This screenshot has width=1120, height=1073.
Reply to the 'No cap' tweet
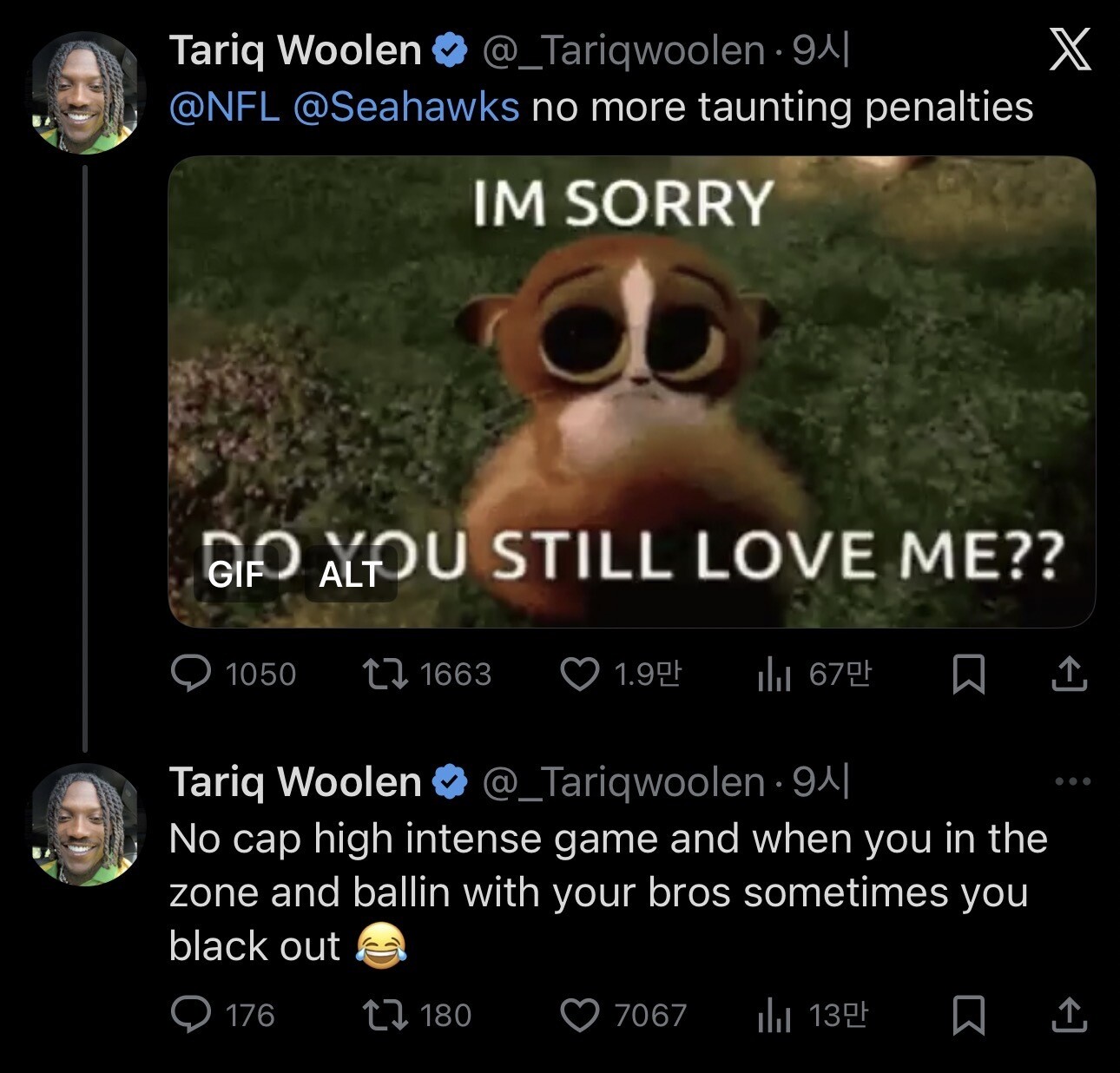point(190,1015)
